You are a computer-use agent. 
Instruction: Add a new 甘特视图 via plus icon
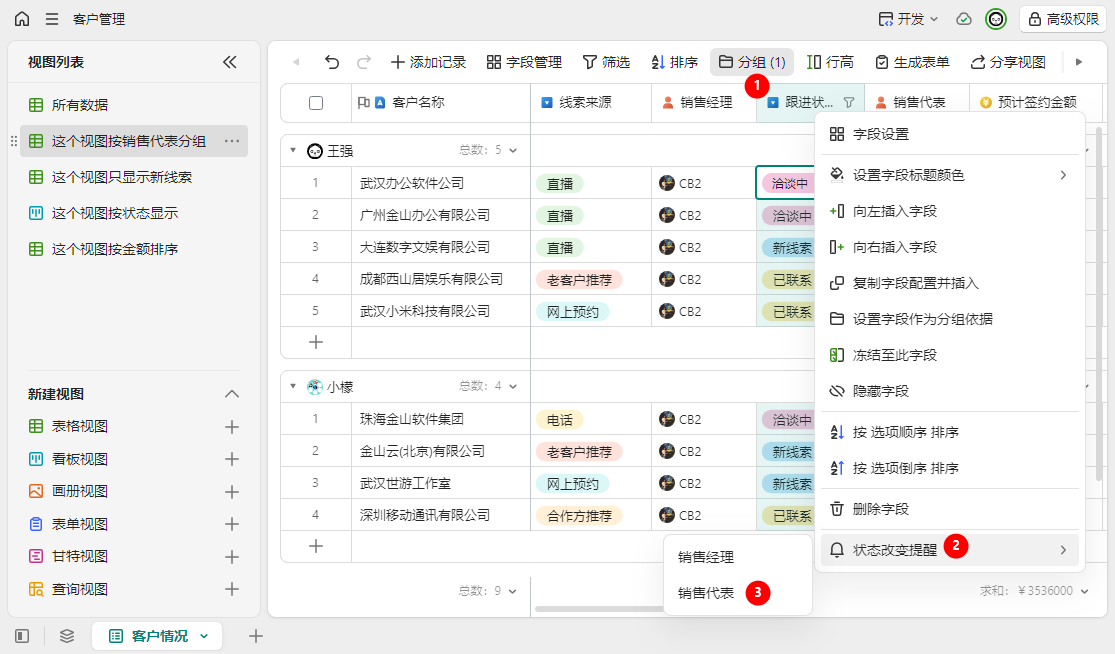click(232, 557)
